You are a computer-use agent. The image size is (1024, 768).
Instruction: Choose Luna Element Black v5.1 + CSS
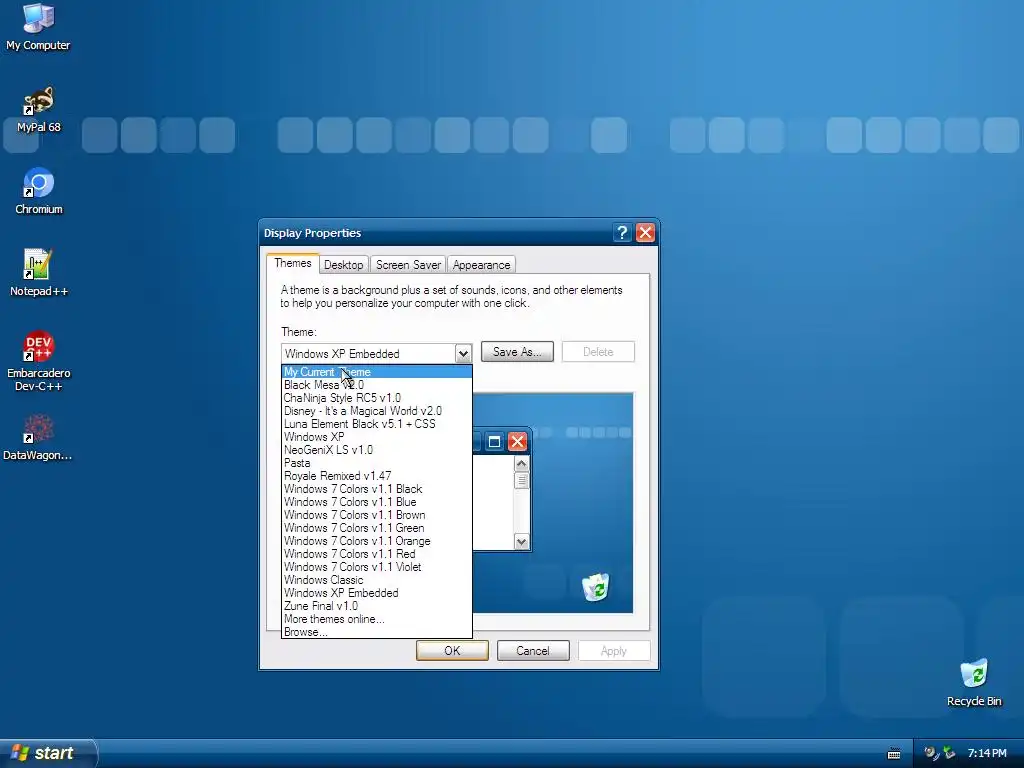point(377,424)
